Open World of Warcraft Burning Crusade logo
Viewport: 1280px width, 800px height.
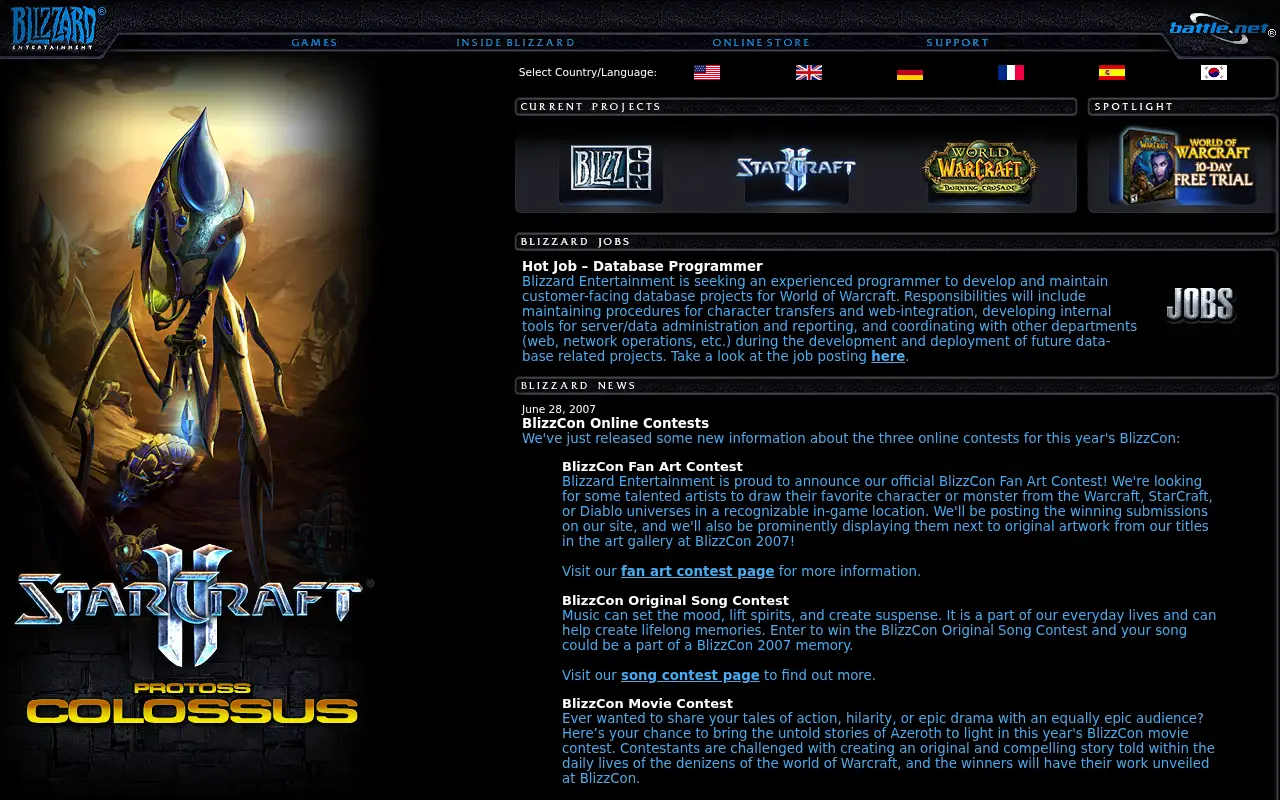pos(980,170)
